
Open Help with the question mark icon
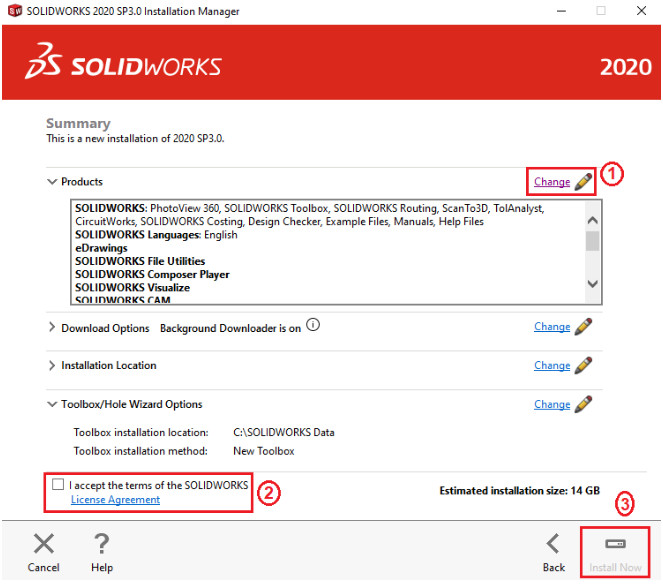coord(101,544)
